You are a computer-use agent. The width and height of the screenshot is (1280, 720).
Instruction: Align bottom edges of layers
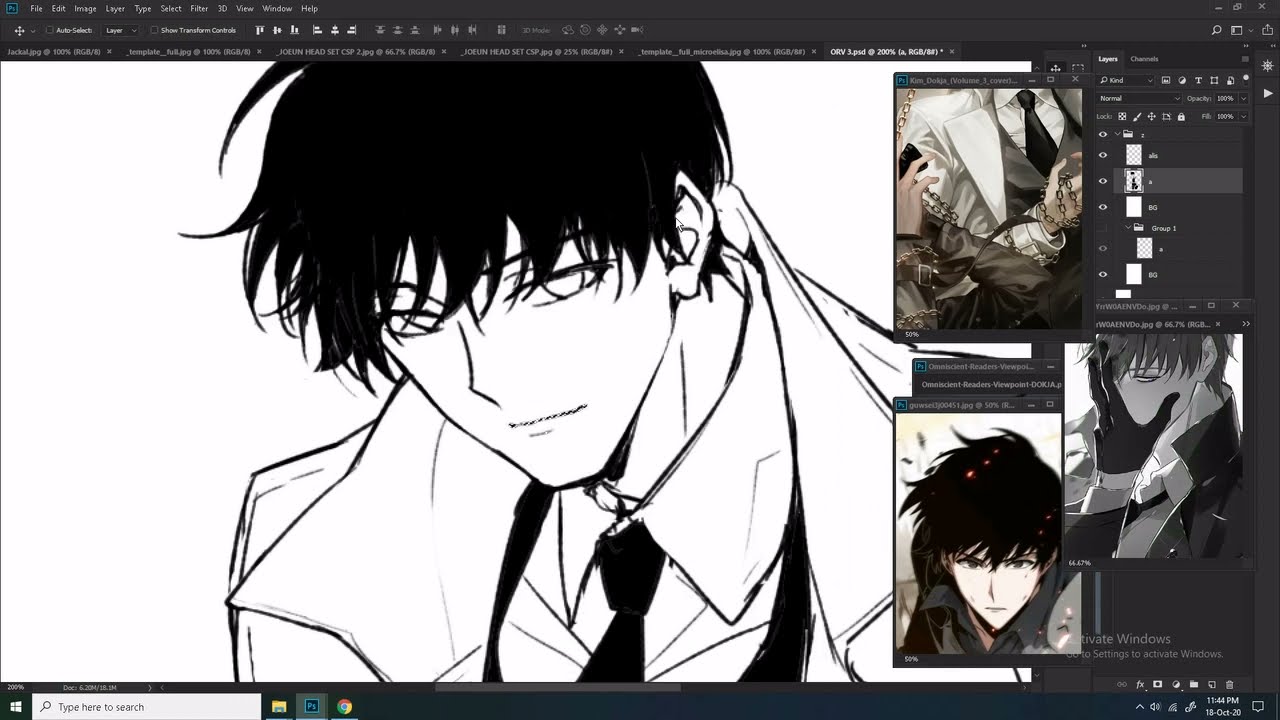294,30
